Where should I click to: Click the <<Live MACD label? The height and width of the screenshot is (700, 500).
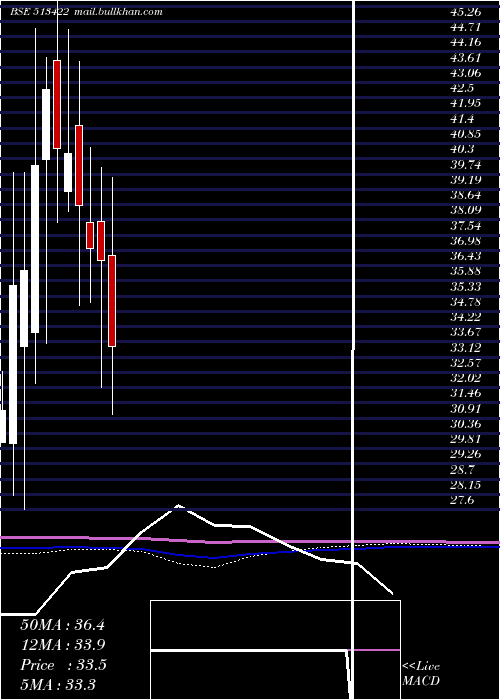click(x=421, y=673)
